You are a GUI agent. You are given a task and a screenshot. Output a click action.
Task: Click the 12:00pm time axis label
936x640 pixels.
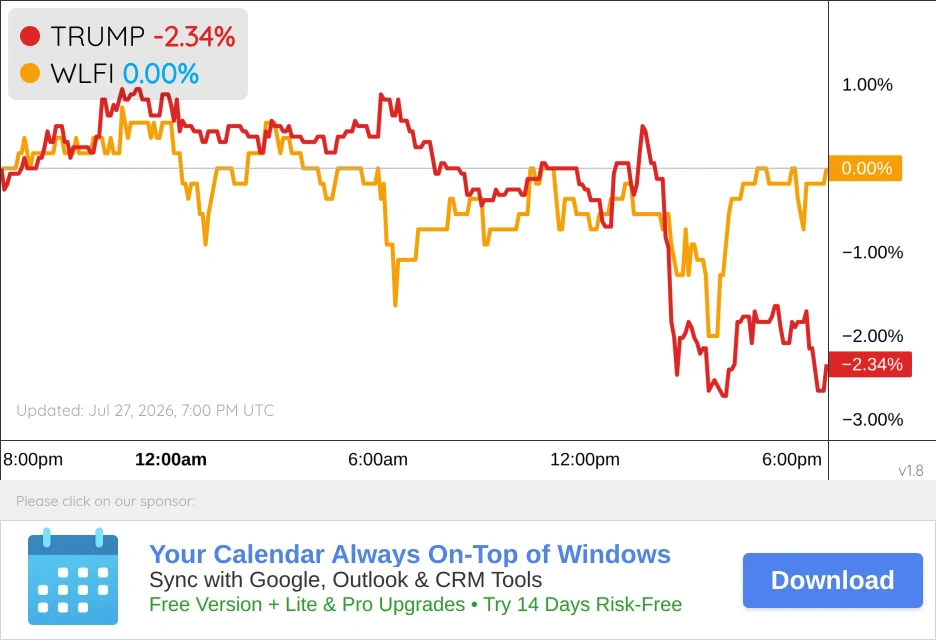[585, 459]
